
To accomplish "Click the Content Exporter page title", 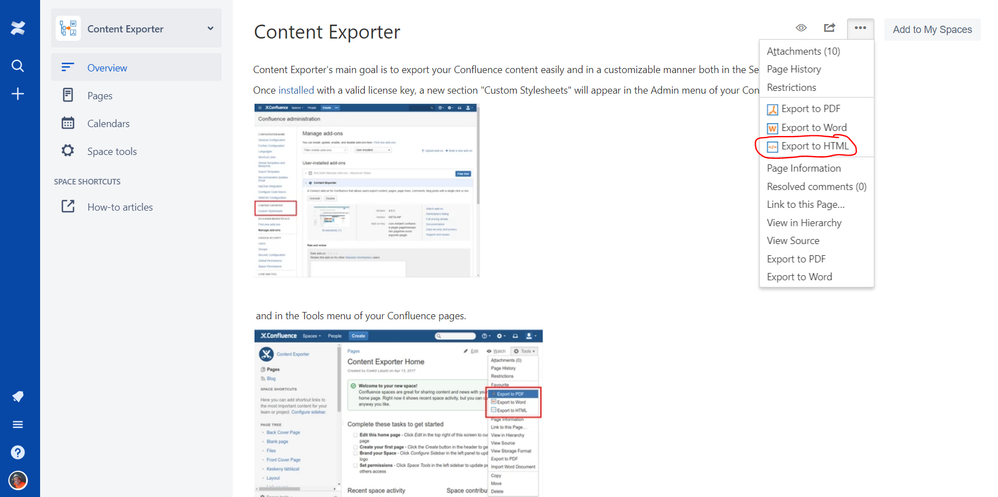I will (x=327, y=32).
